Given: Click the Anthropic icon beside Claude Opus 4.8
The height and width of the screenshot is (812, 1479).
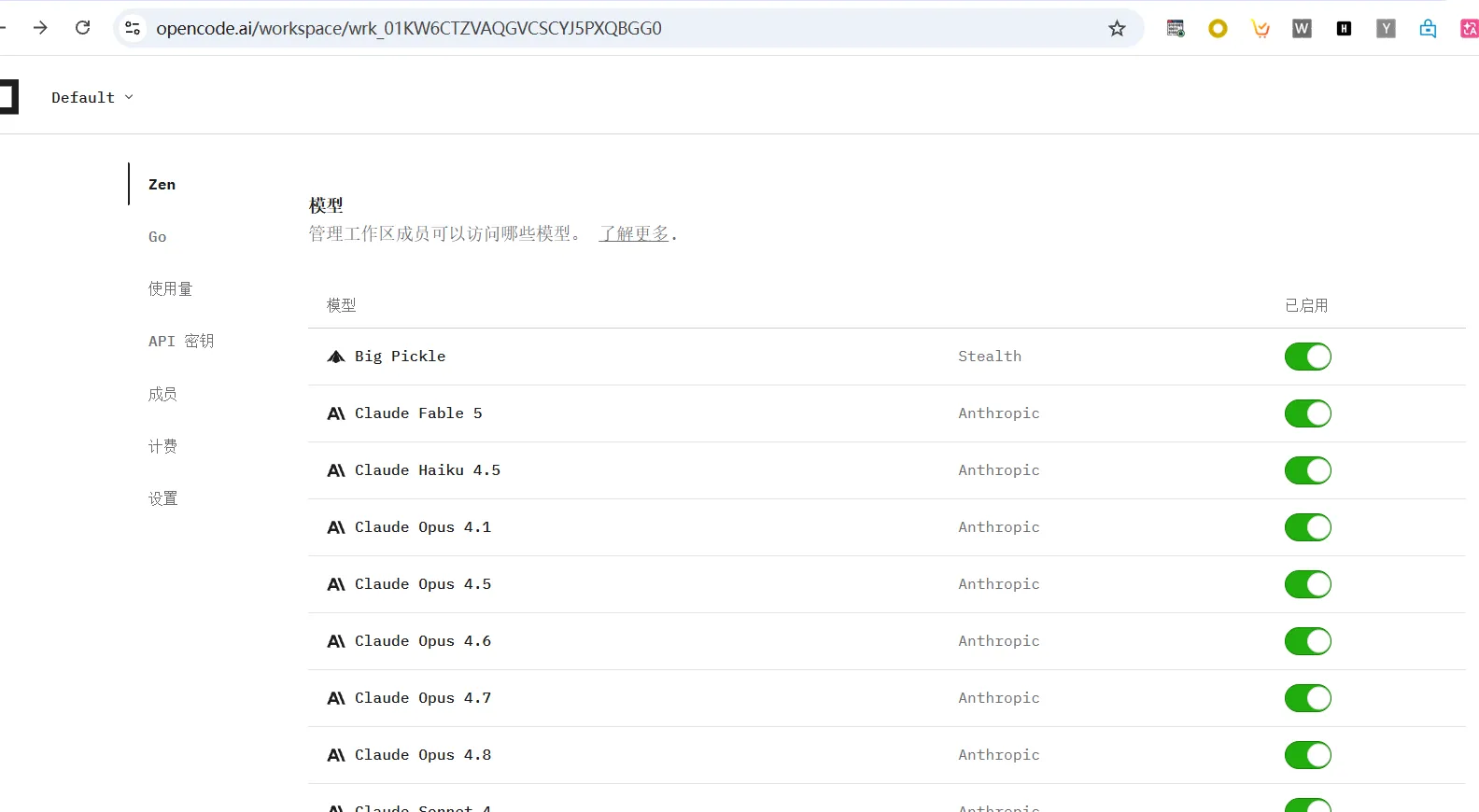Looking at the screenshot, I should [x=336, y=755].
